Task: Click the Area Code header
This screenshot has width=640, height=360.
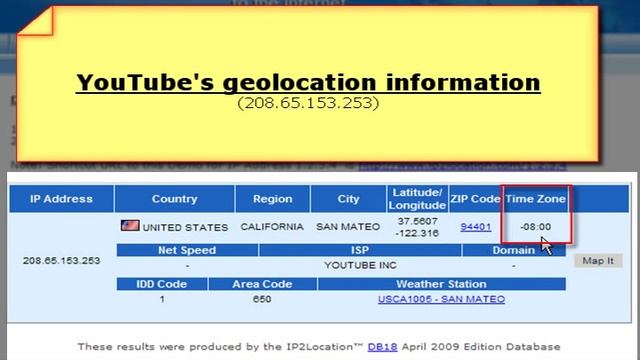Action: pyautogui.click(x=262, y=284)
